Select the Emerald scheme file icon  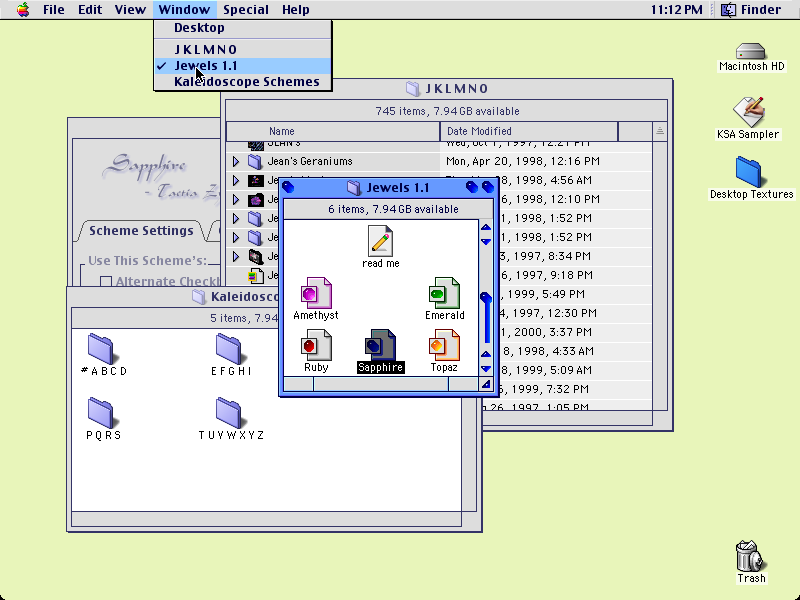coord(444,293)
